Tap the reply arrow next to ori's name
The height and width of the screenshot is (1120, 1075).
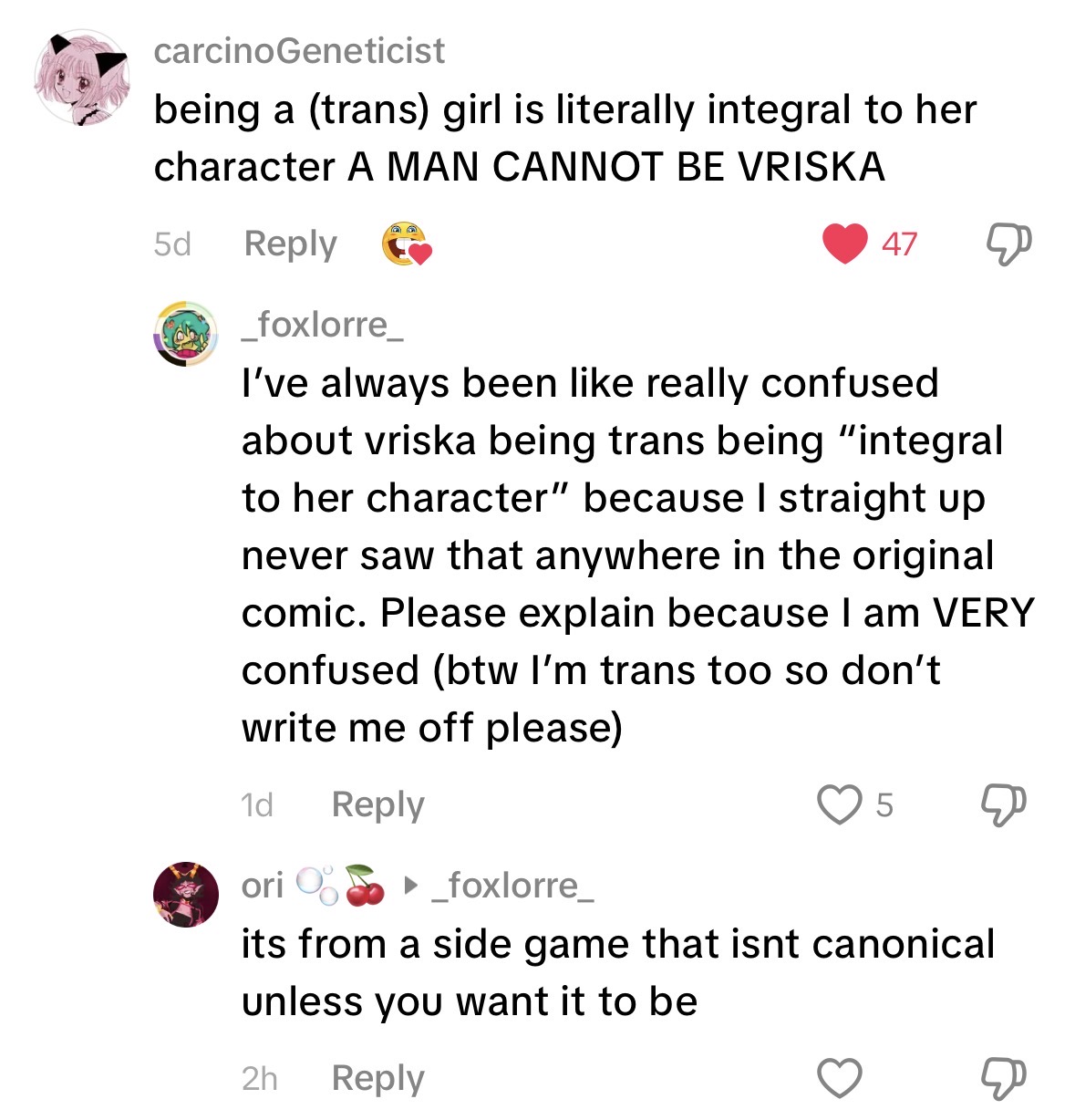pyautogui.click(x=410, y=885)
